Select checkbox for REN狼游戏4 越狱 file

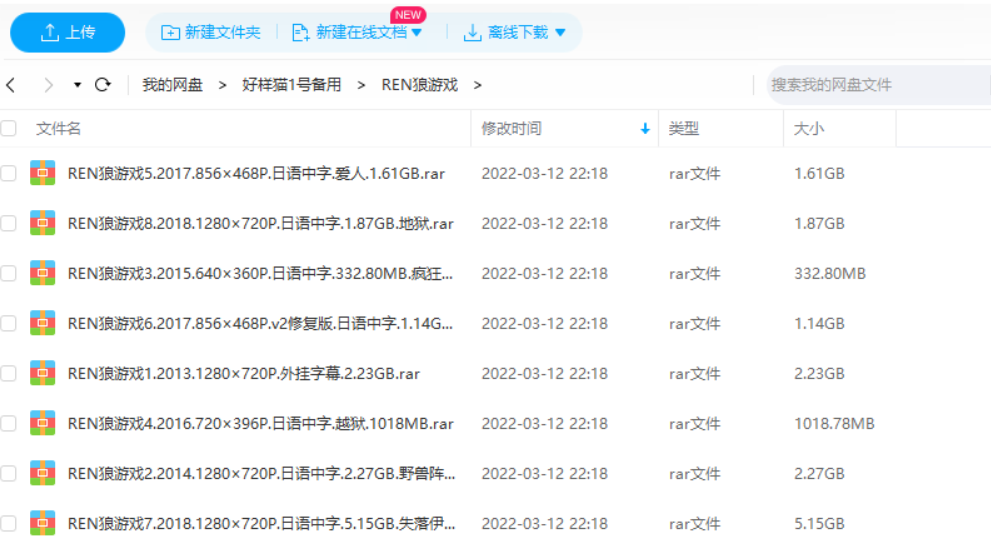[9, 423]
